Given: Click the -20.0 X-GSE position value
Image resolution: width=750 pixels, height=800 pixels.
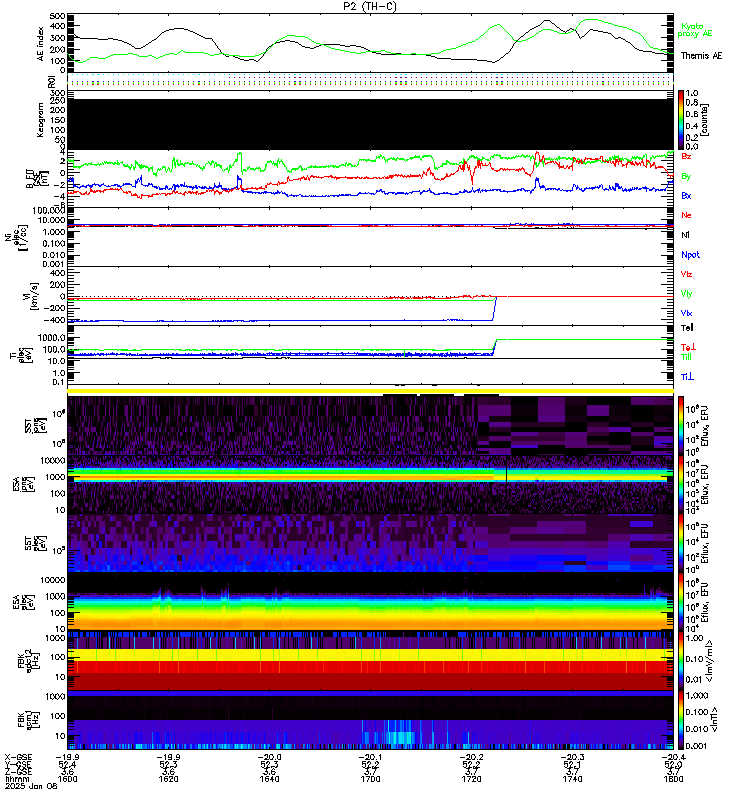Looking at the screenshot, I should coord(269,757).
